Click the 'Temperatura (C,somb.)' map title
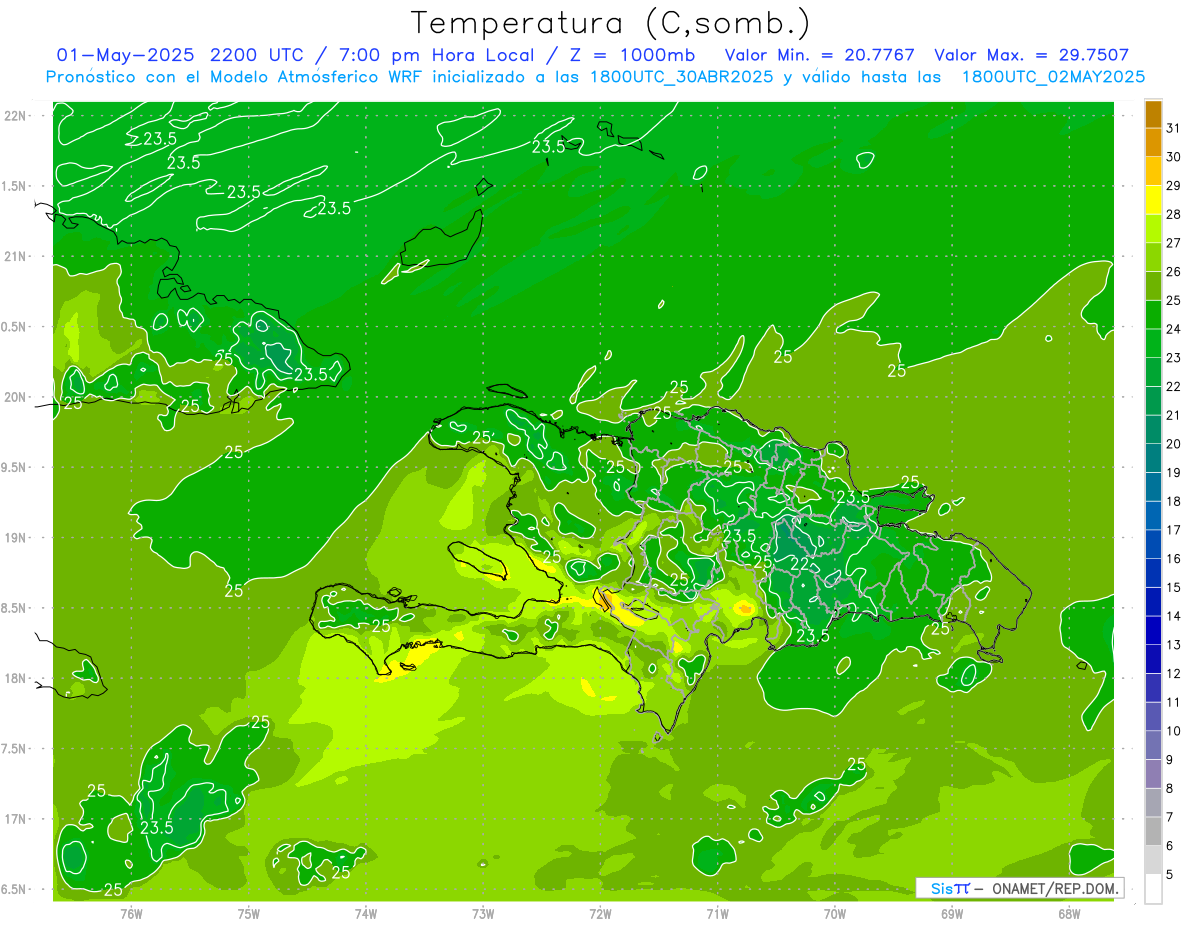This screenshot has height=927, width=1200. (x=611, y=23)
